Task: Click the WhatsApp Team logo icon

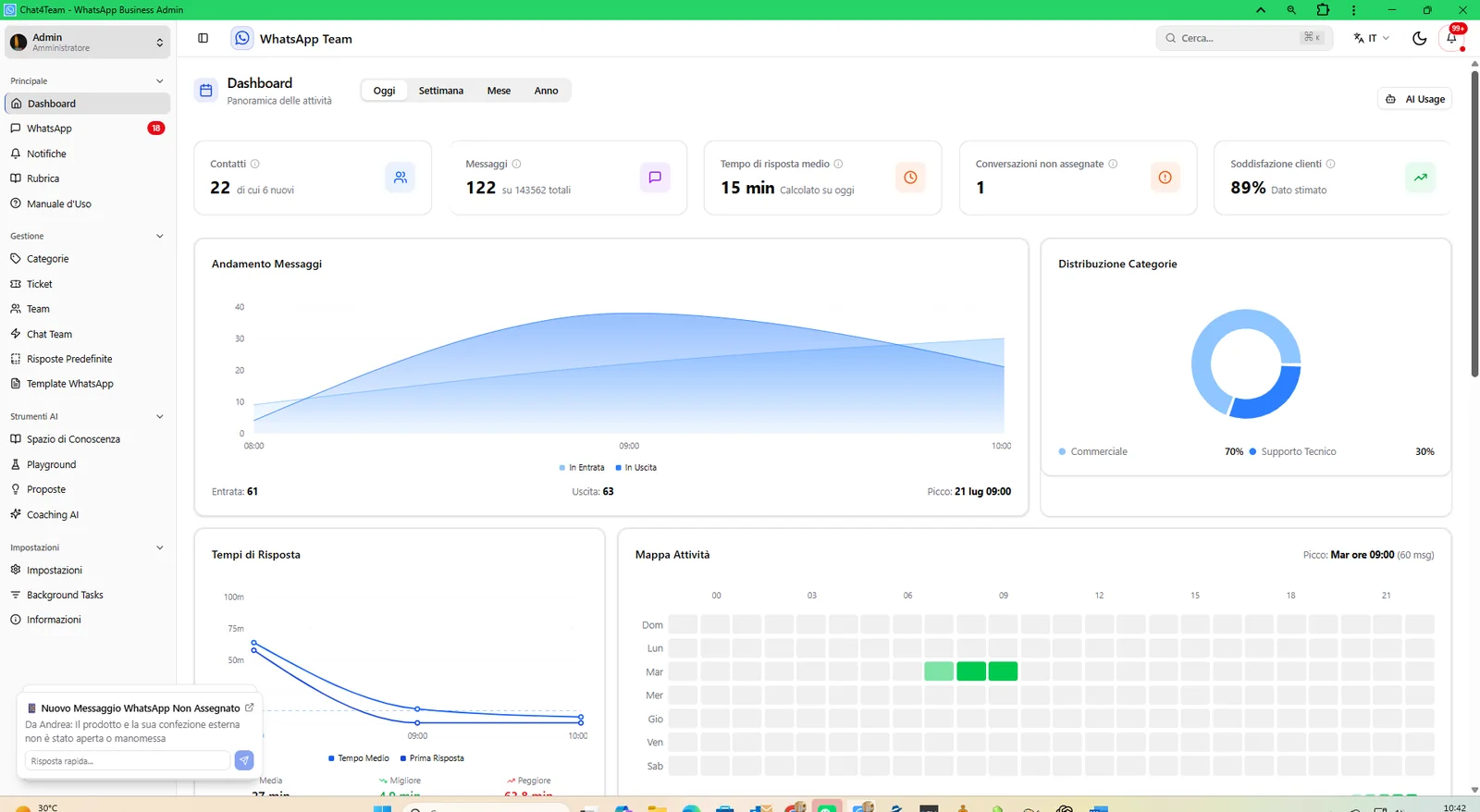Action: [242, 38]
